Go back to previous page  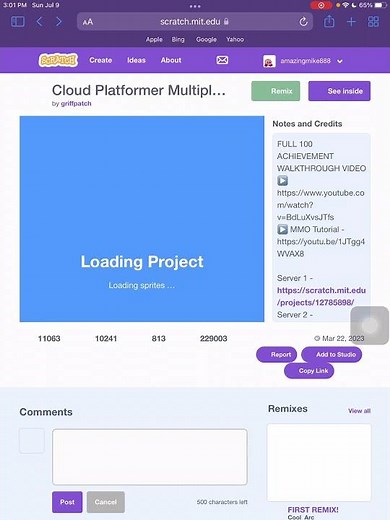coord(39,22)
